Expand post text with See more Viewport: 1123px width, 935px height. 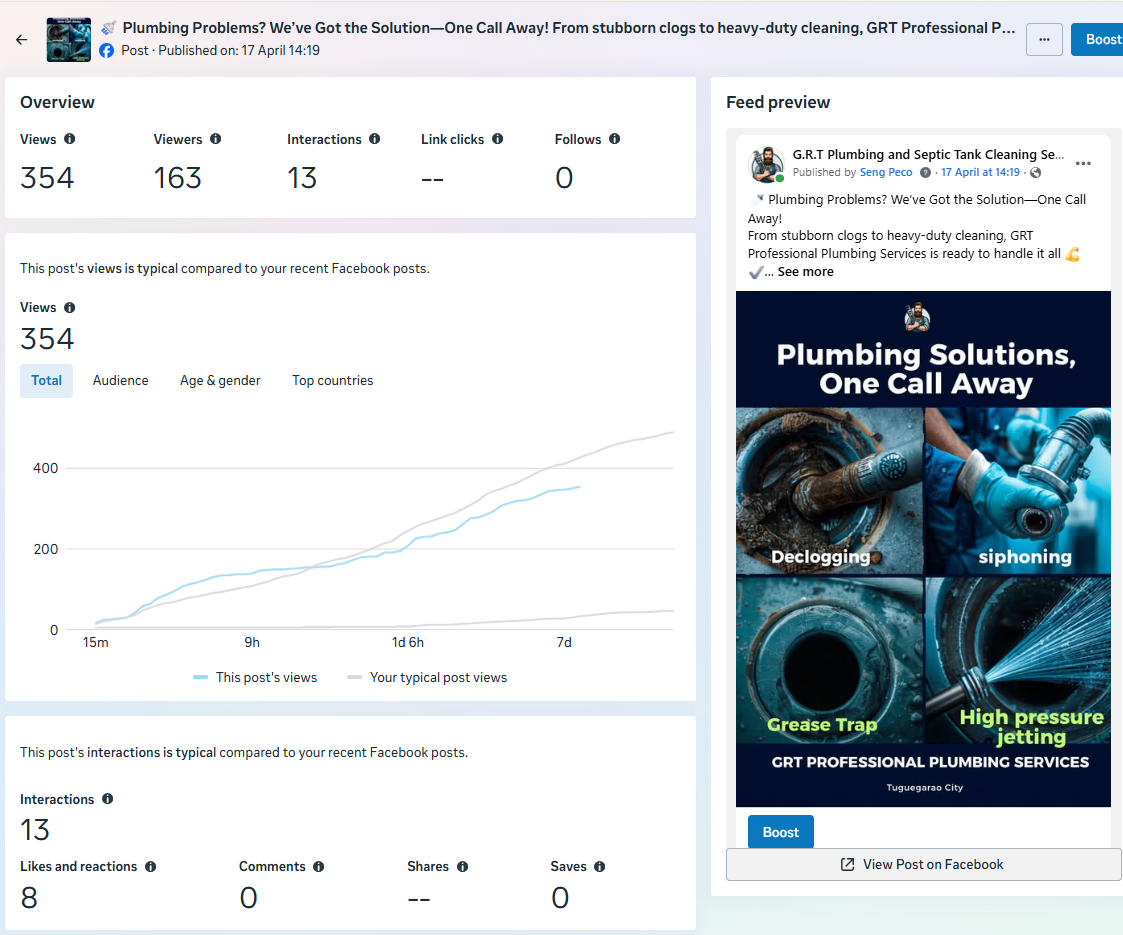point(806,272)
